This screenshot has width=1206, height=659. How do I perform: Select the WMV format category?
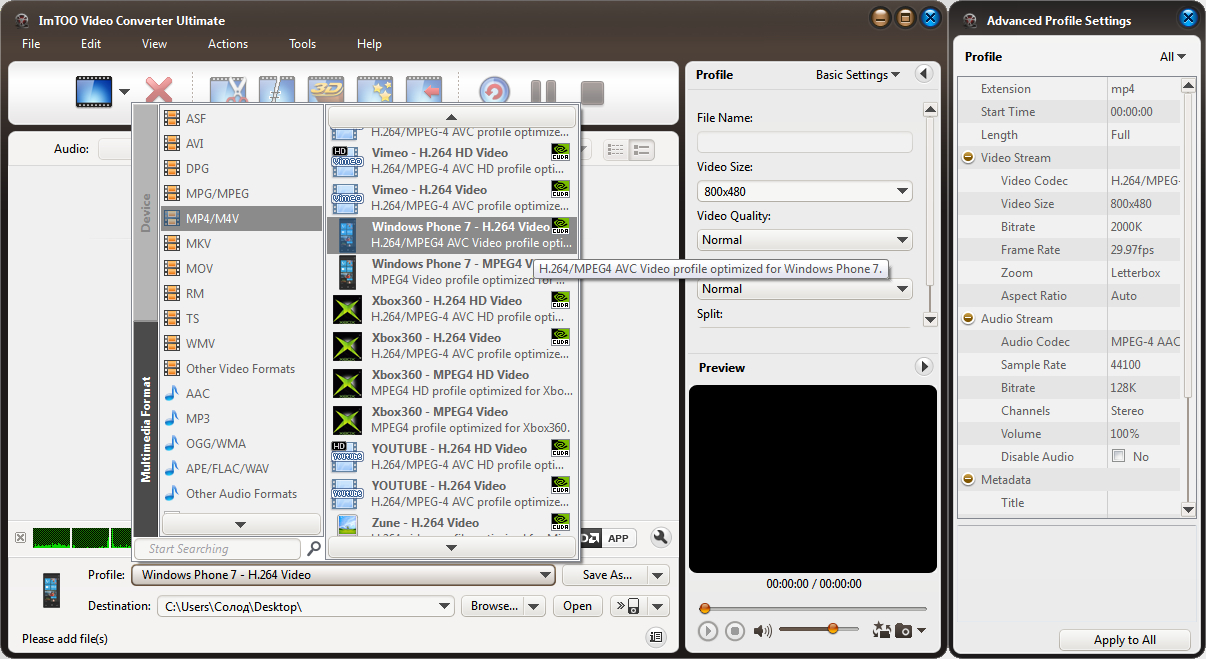241,343
